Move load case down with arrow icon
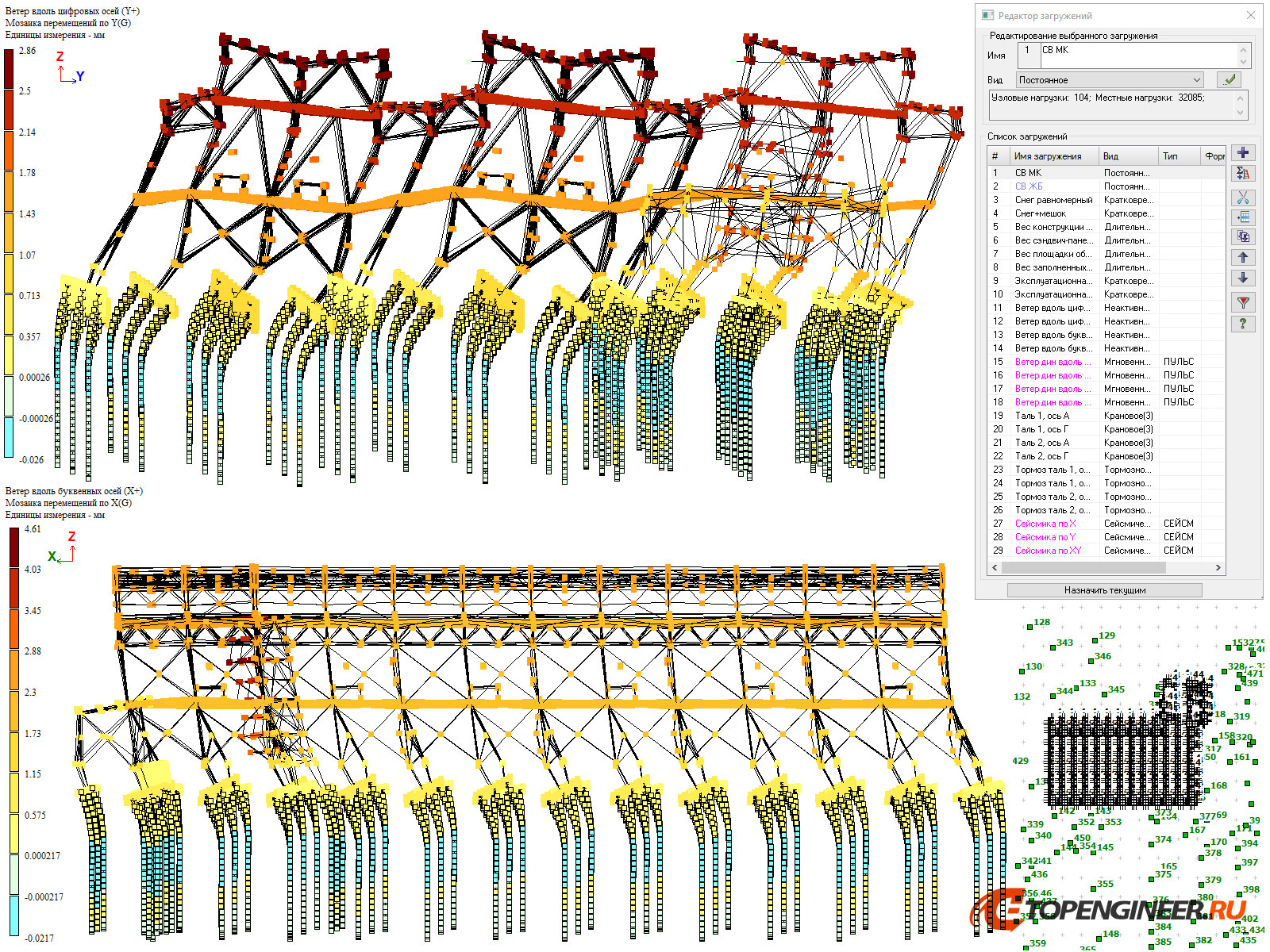The width and height of the screenshot is (1270, 952). [x=1243, y=278]
